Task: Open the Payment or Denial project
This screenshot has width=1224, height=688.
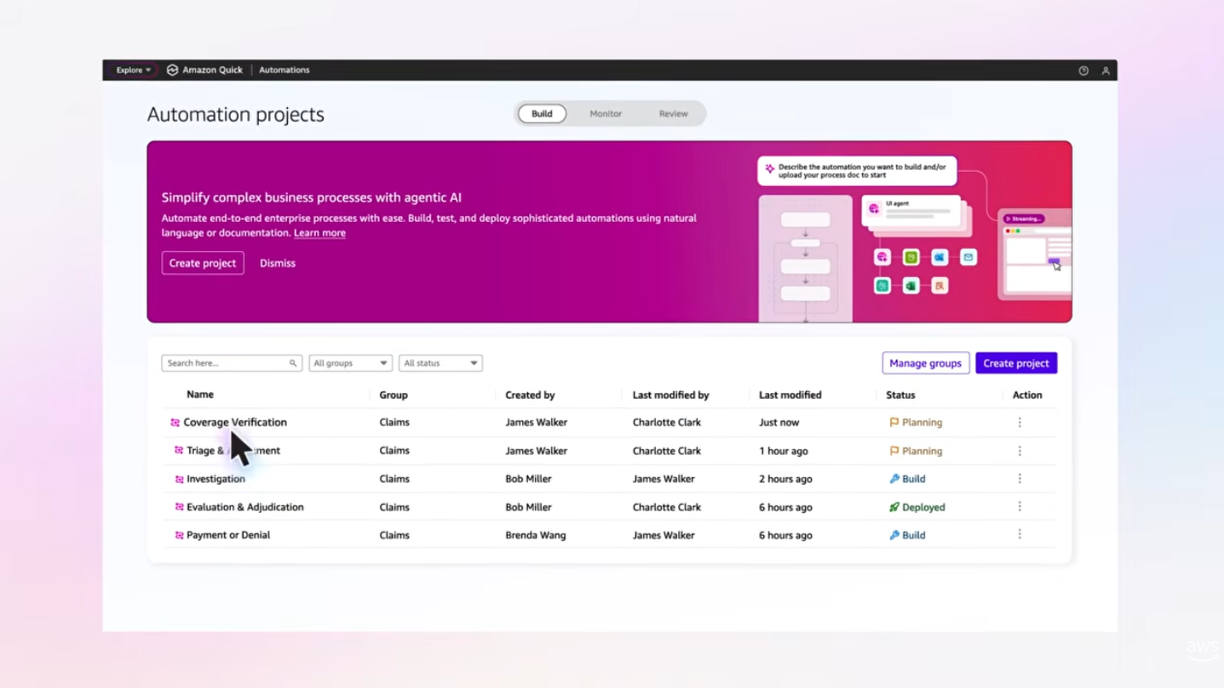Action: tap(228, 535)
